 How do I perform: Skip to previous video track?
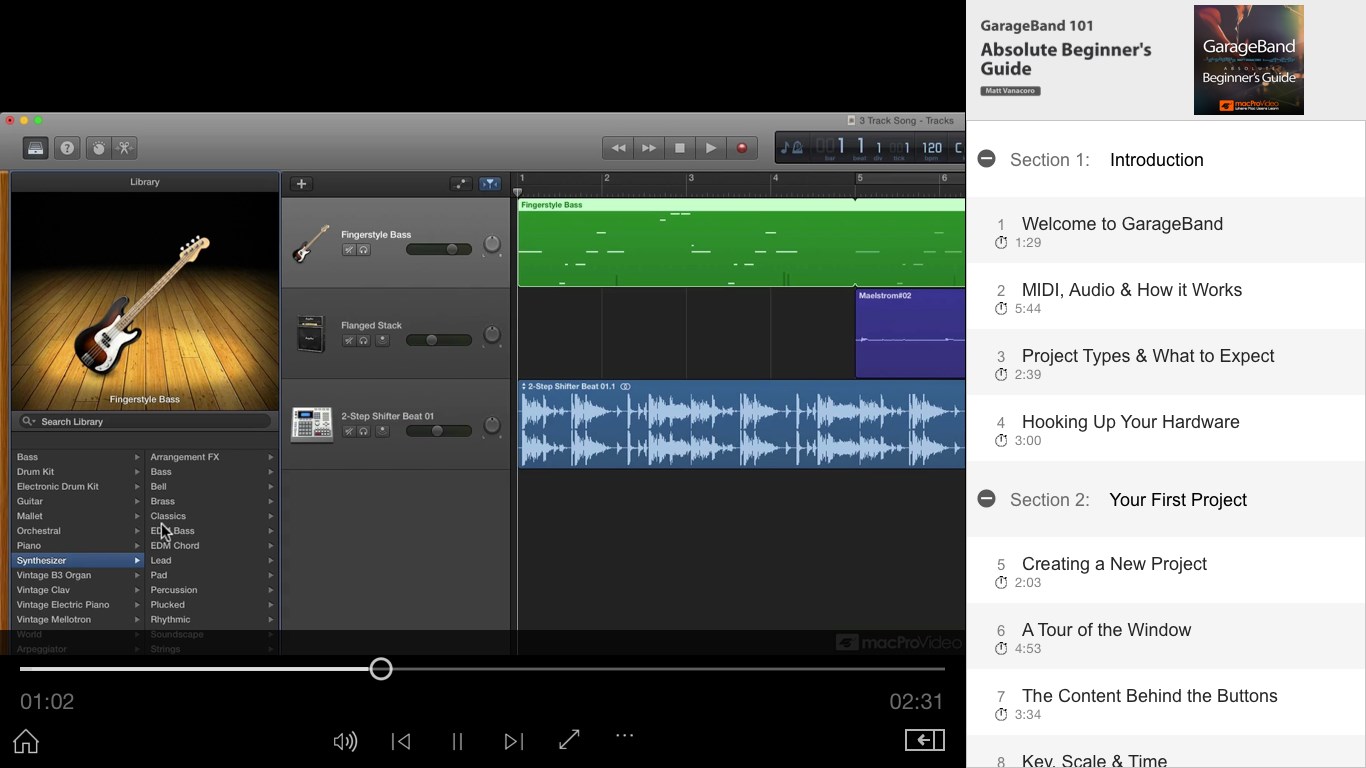tap(401, 741)
